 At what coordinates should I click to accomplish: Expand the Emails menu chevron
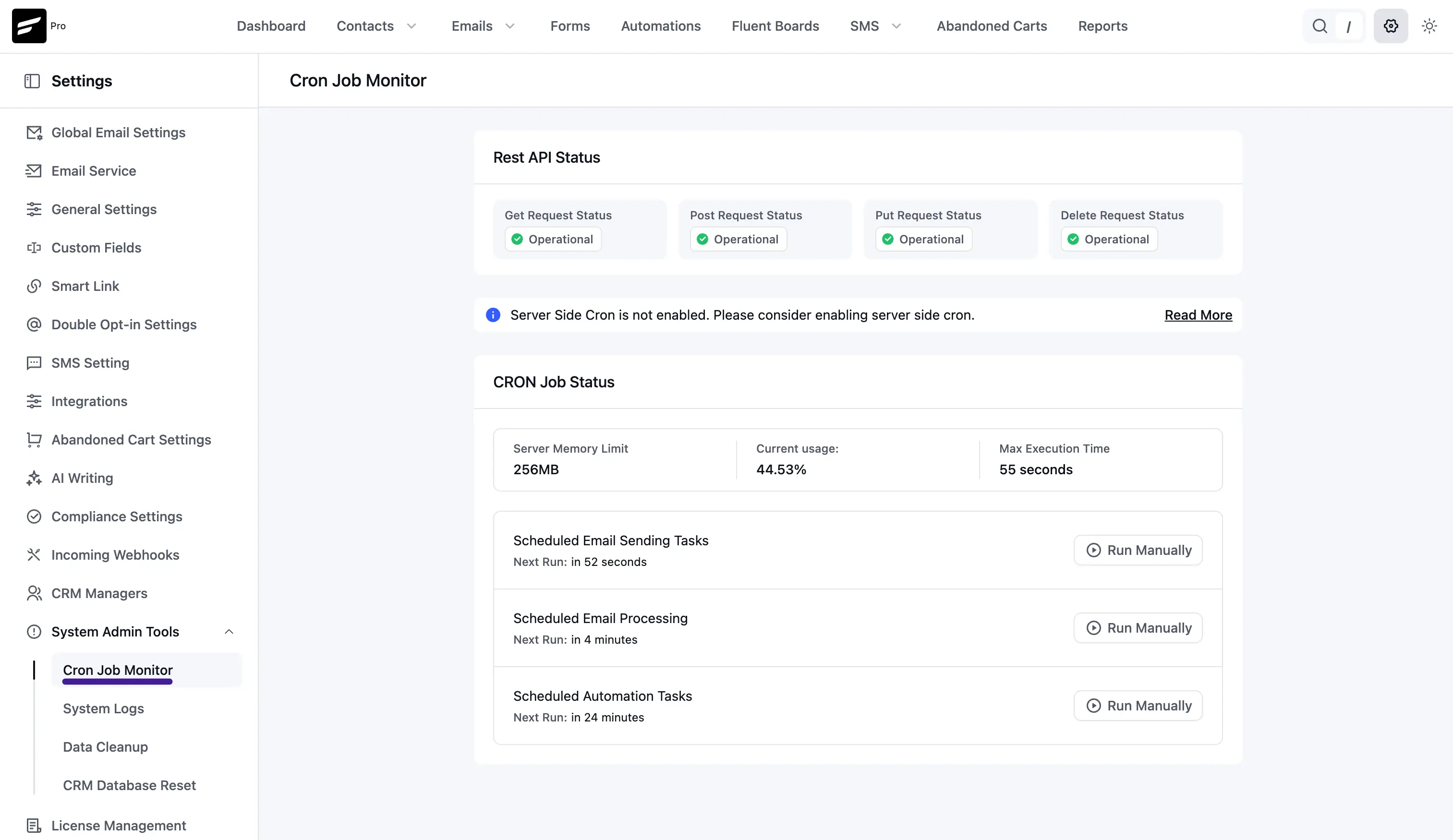pos(510,26)
